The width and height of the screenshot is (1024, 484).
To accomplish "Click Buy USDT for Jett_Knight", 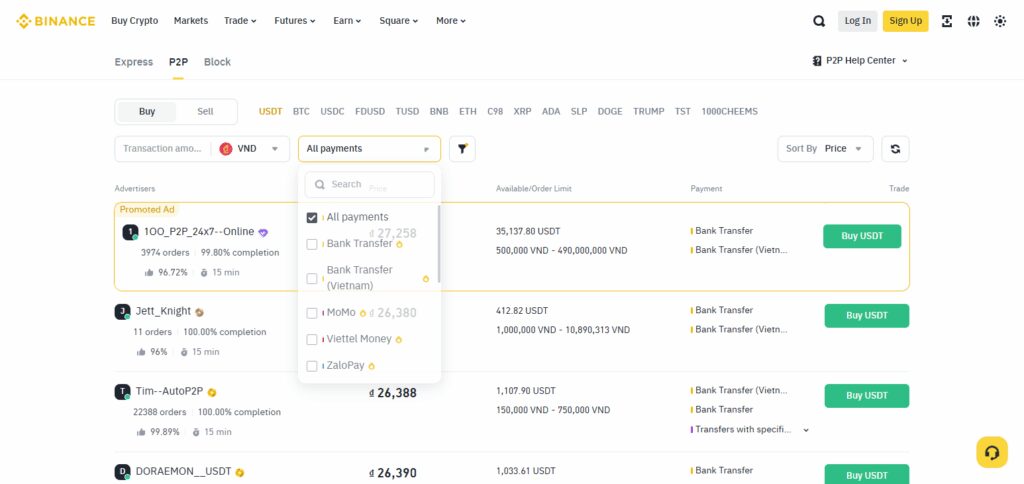I will (867, 315).
